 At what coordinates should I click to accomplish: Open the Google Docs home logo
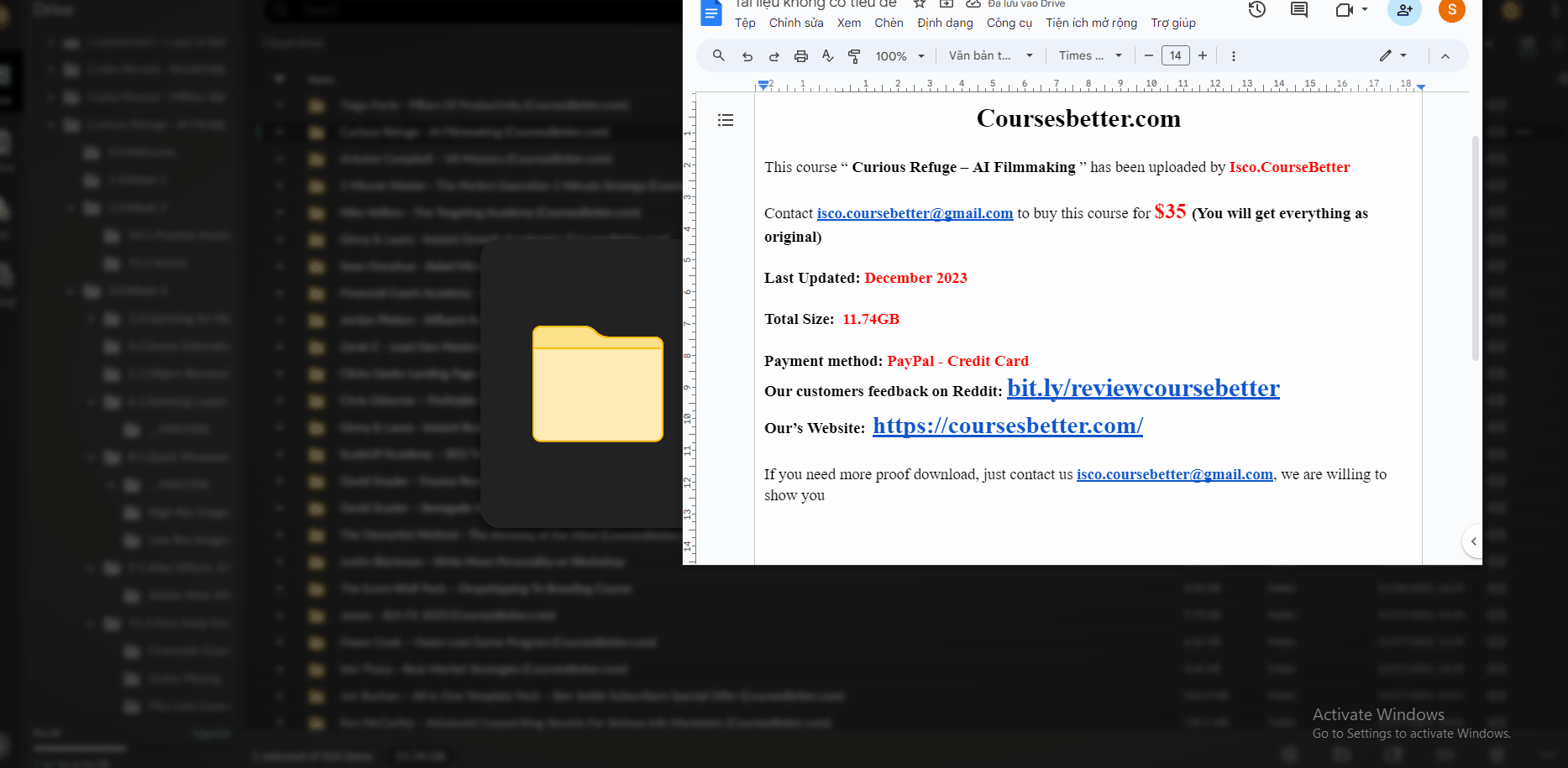click(711, 13)
